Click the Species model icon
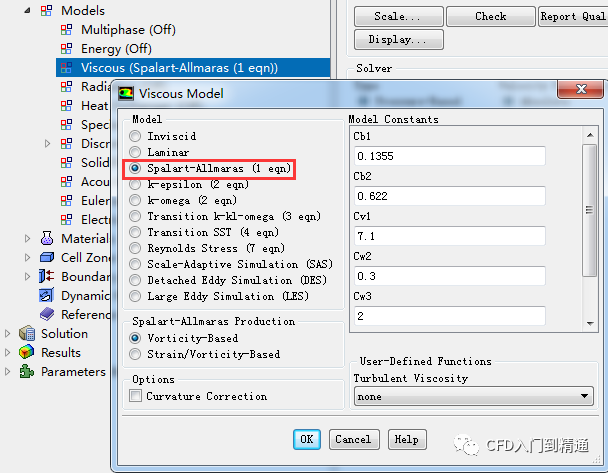The height and width of the screenshot is (473, 608). (66, 124)
